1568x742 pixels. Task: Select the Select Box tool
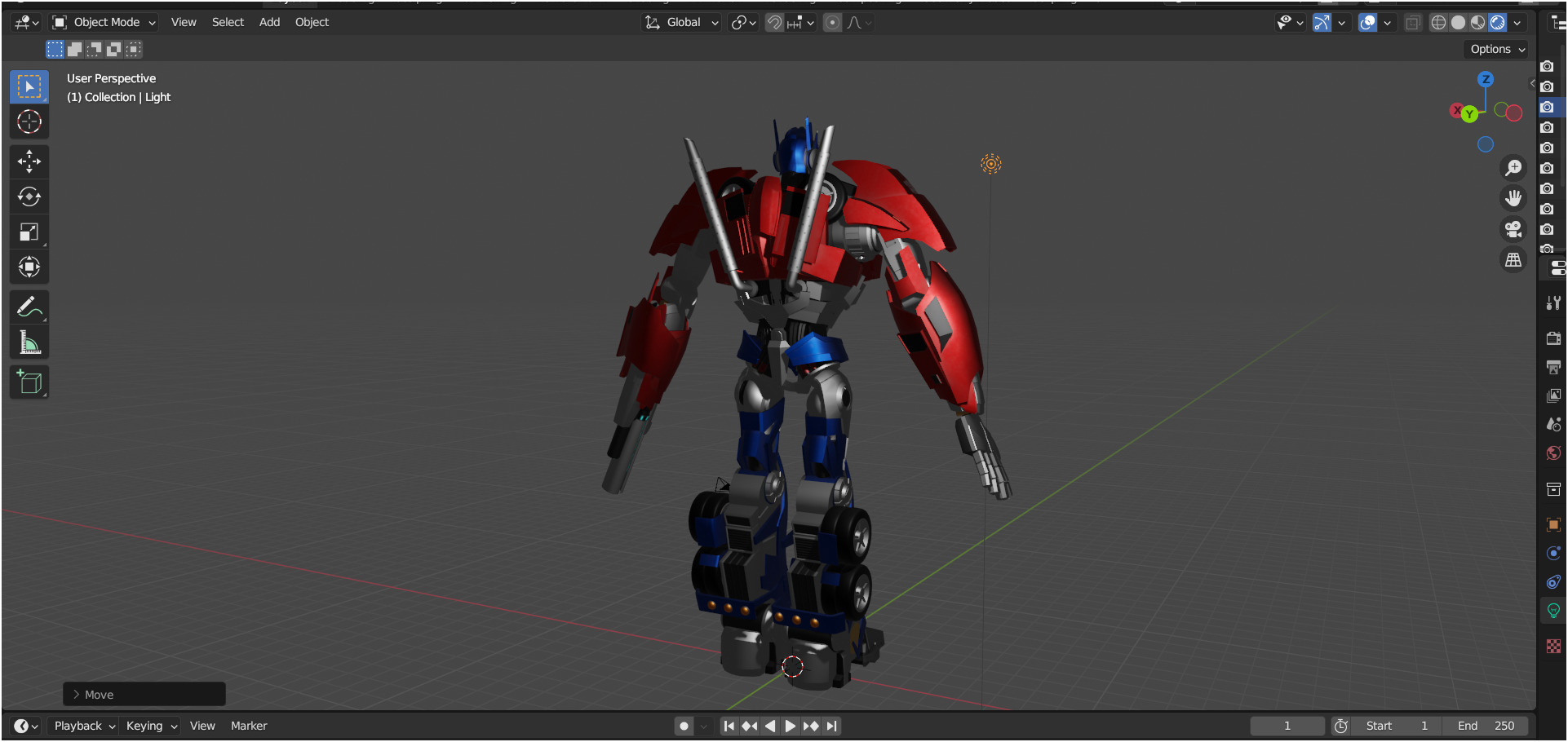tap(29, 86)
